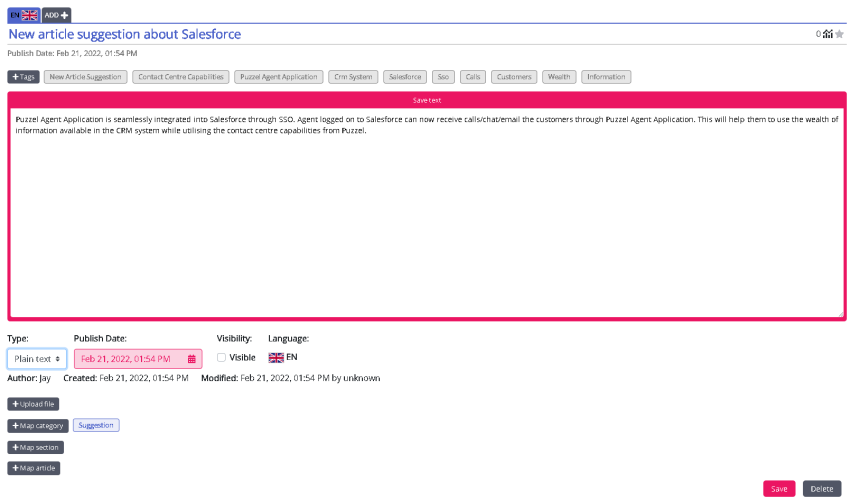Select the Crm System tag

click(x=353, y=77)
